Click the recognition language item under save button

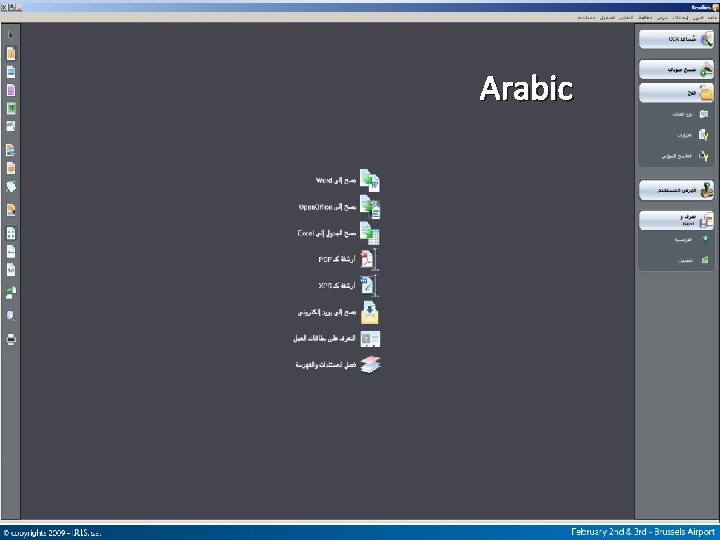pyautogui.click(x=691, y=240)
